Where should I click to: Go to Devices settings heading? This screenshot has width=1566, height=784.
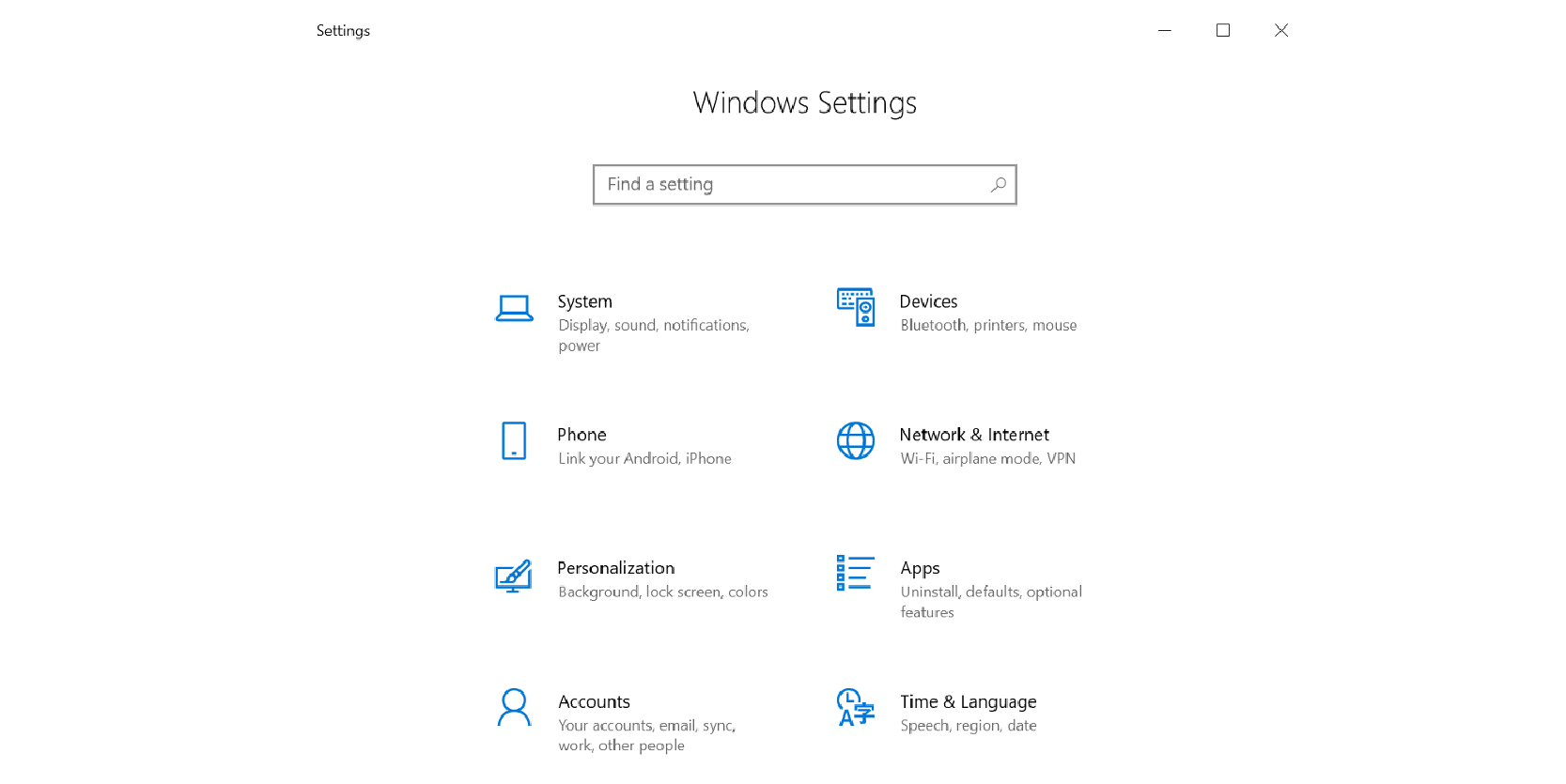928,301
